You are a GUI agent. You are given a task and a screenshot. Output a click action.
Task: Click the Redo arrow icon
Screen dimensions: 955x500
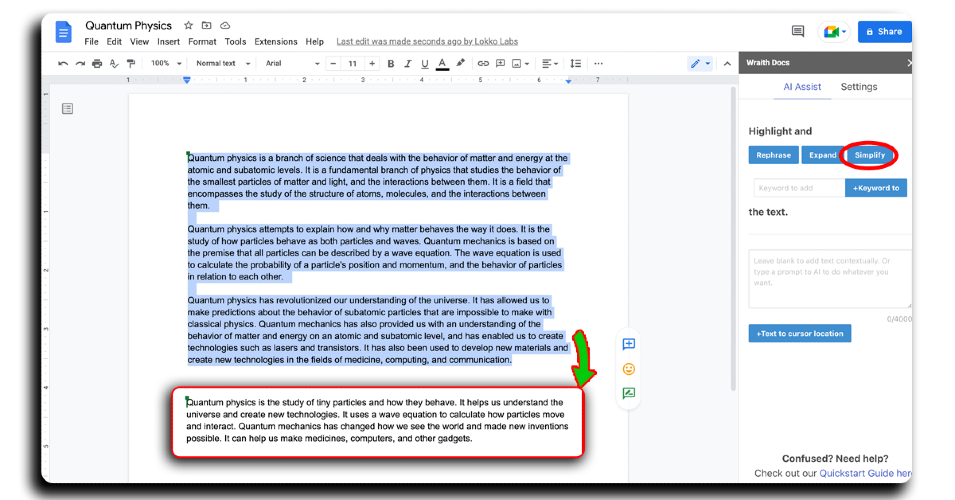point(80,63)
